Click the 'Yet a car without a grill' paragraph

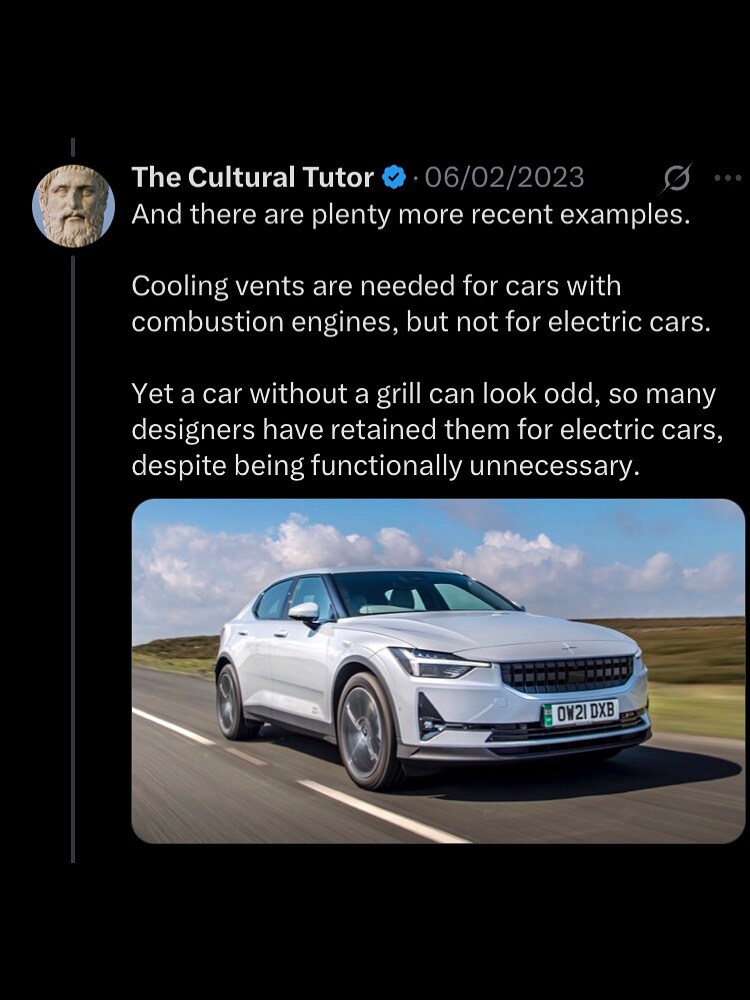427,429
